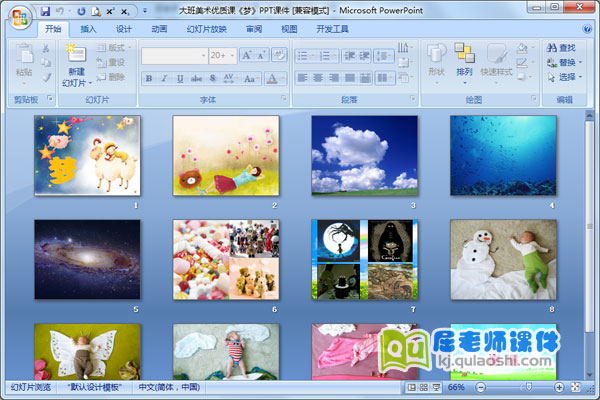
Task: Switch to the Developer Tools tab
Action: click(x=332, y=29)
